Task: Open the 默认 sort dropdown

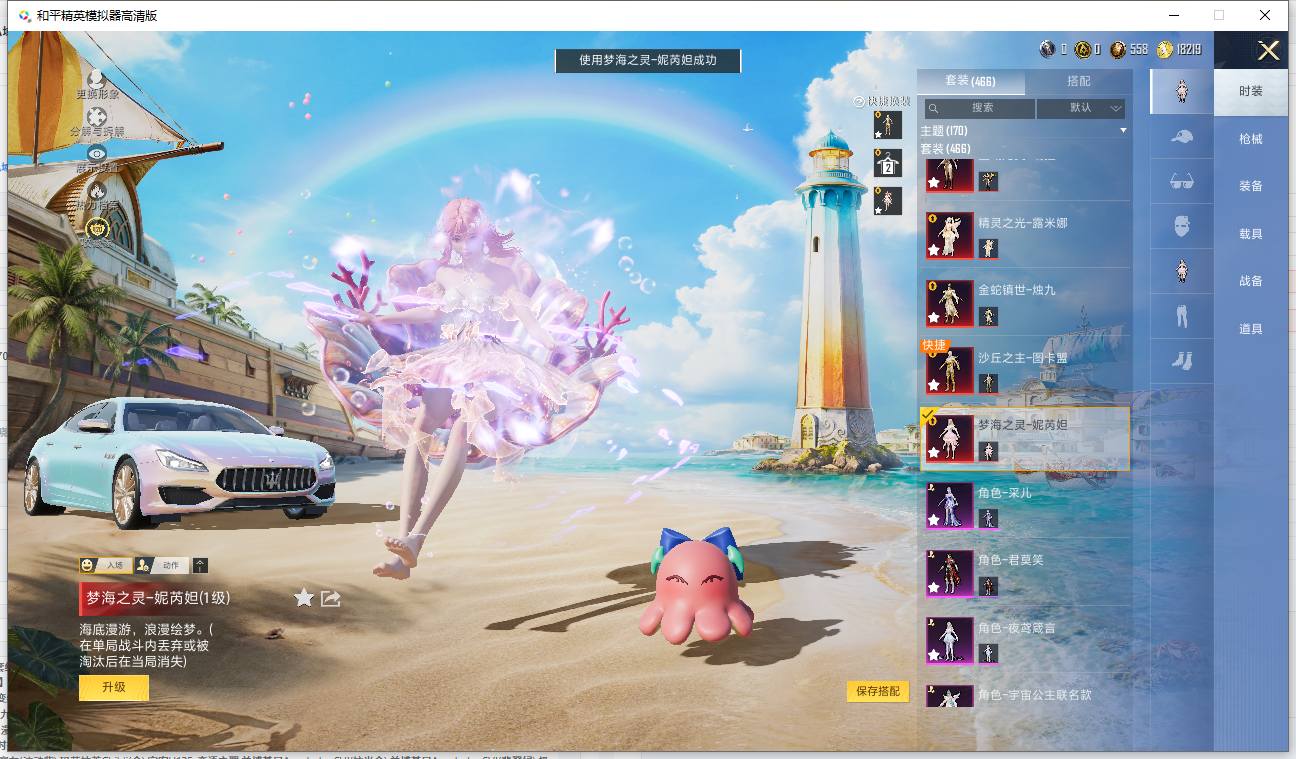Action: click(x=1081, y=108)
